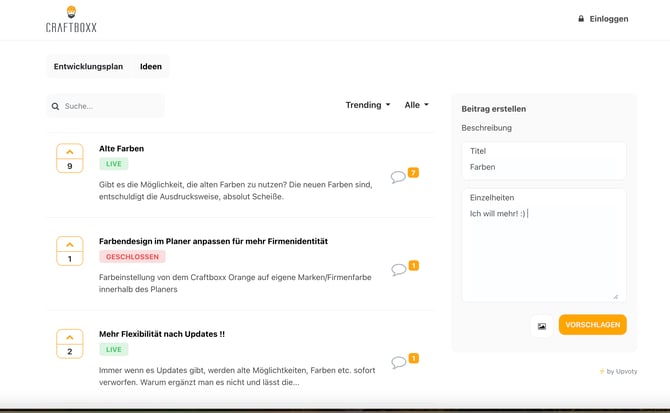
Task: Click the image upload icon button
Action: click(541, 325)
